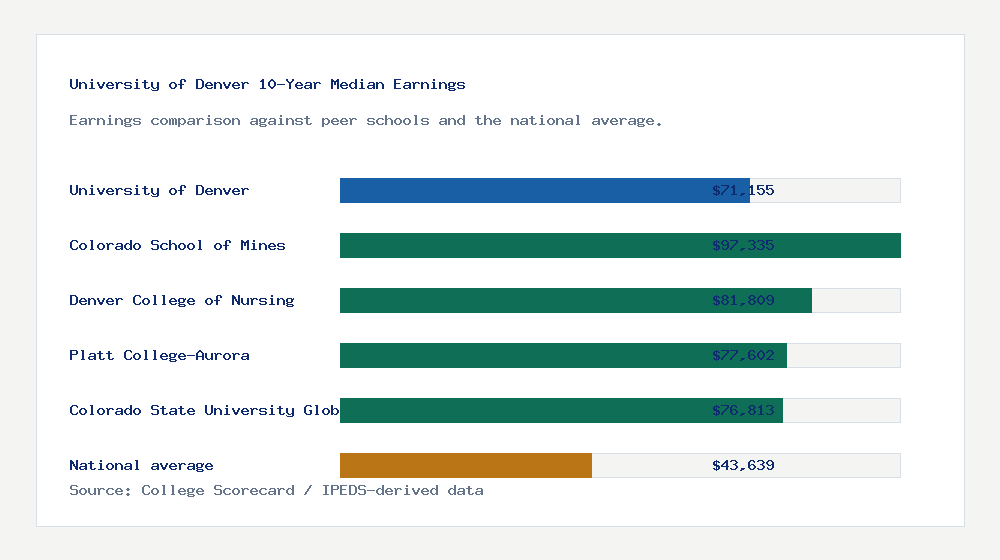Click the $43,639 value label
The height and width of the screenshot is (560, 1000).
click(743, 465)
